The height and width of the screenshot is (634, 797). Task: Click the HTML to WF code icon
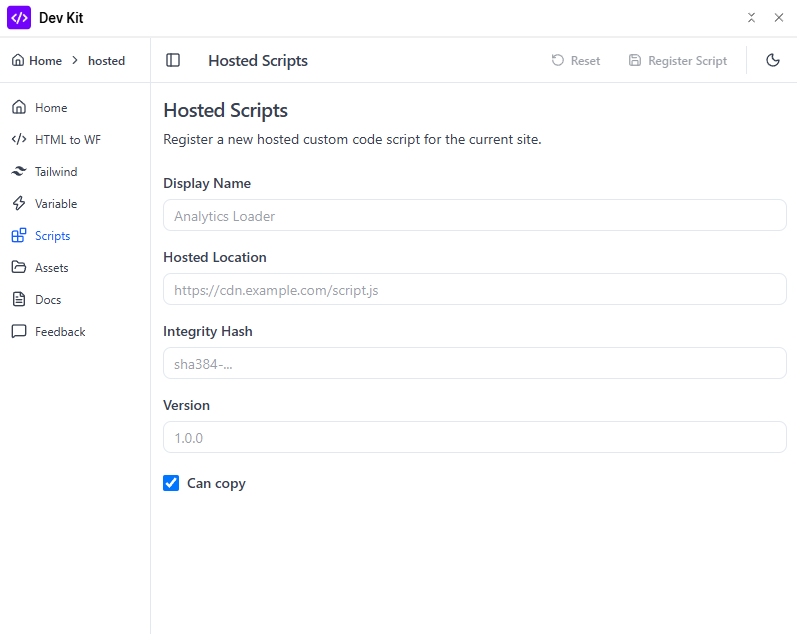click(x=19, y=139)
